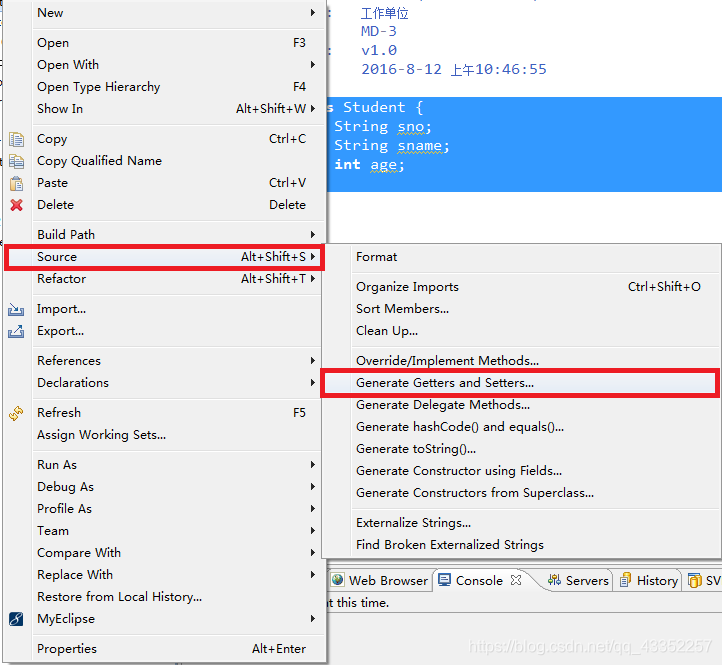Click the Console monitor icon
722x665 pixels.
point(444,580)
